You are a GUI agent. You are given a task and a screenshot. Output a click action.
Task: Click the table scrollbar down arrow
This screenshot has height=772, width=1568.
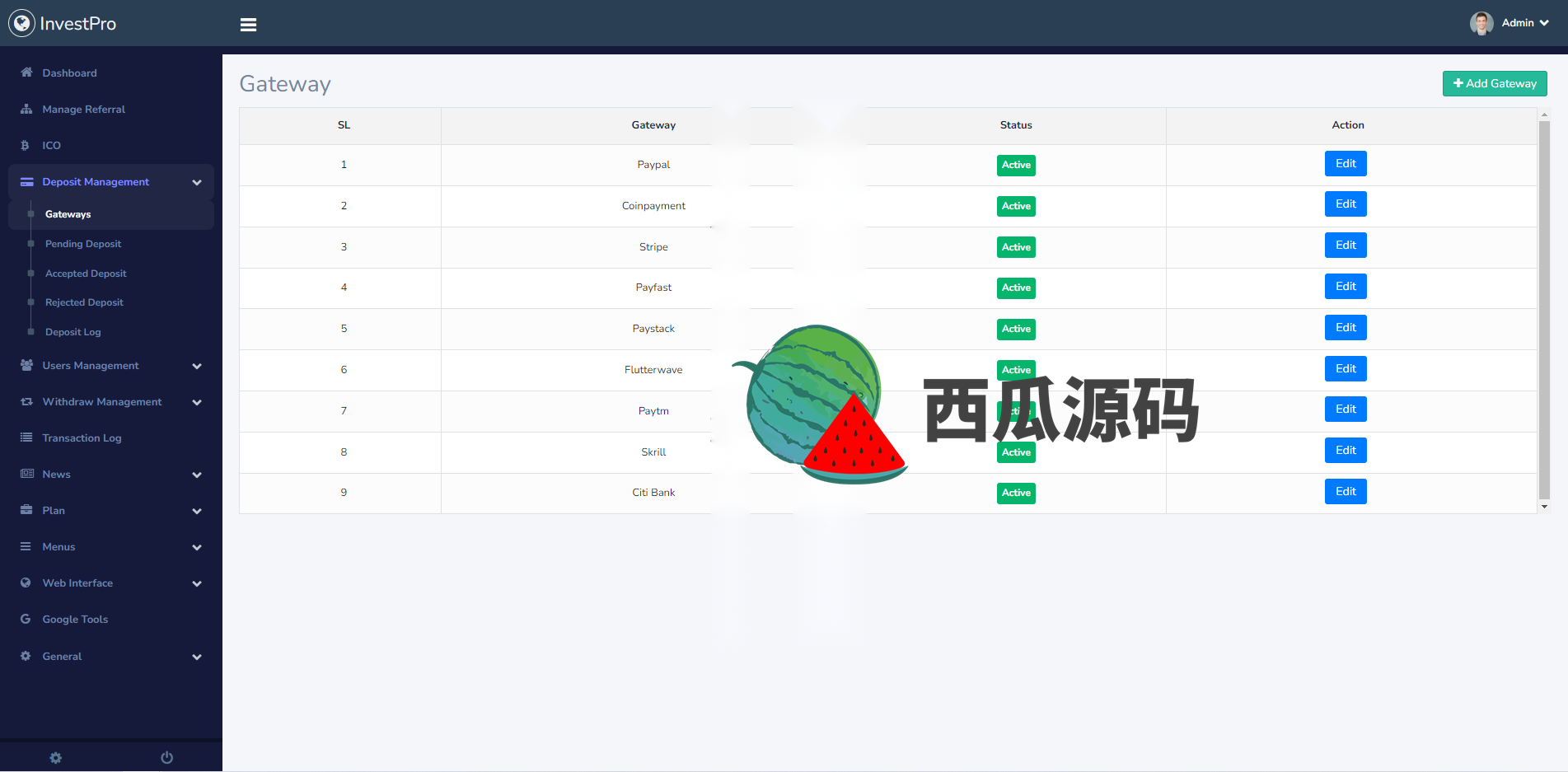pos(1544,507)
